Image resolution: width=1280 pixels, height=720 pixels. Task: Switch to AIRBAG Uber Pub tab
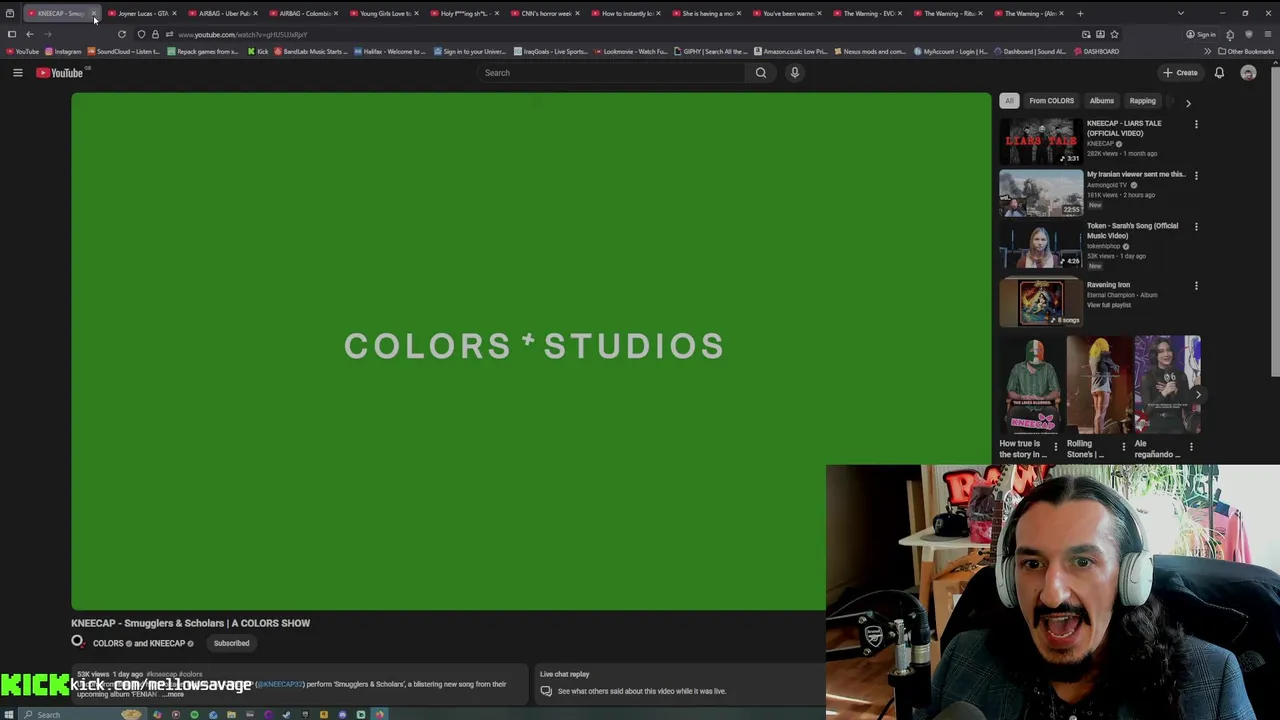[223, 14]
